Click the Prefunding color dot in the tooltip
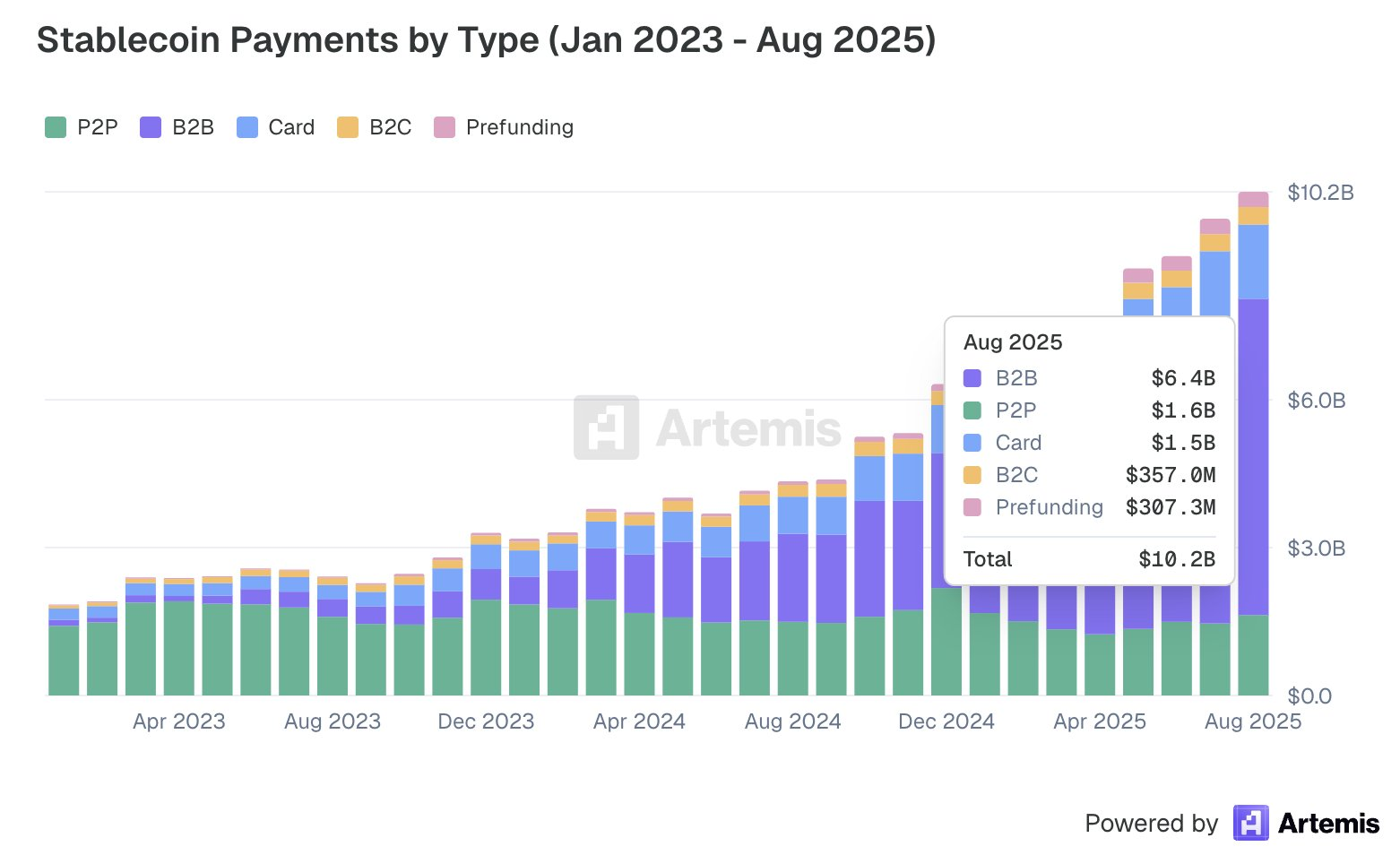 click(x=974, y=507)
